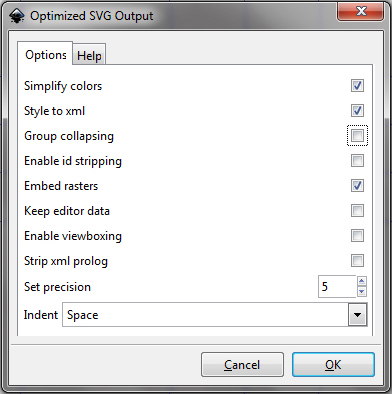Click the Optimized SVG Output title text
392x394 pixels.
click(92, 16)
